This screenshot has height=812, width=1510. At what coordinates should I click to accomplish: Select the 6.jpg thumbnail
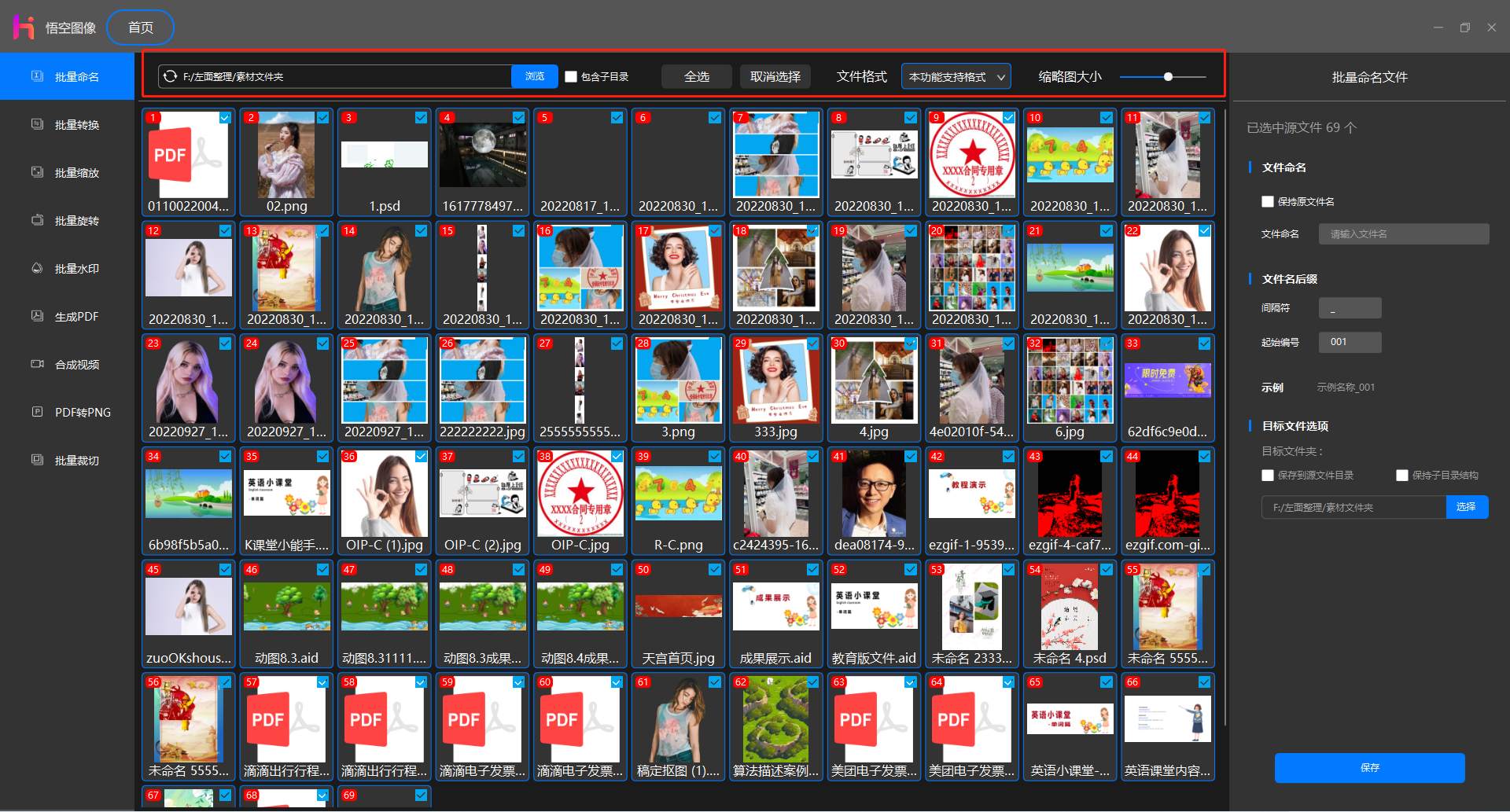point(1069,388)
